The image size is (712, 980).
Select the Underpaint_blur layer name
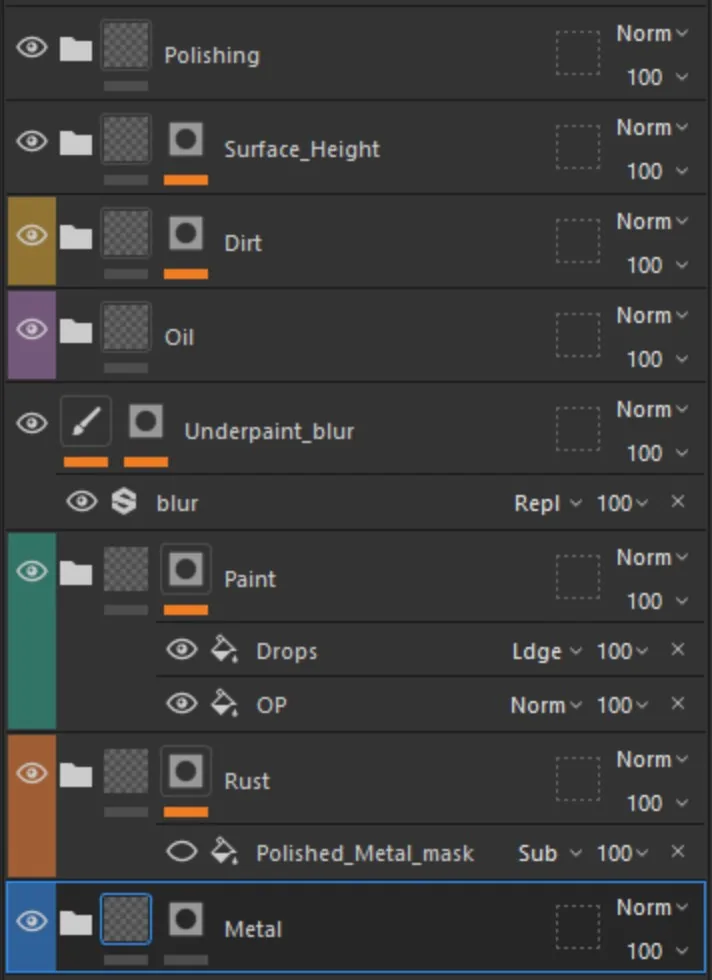[x=269, y=431]
